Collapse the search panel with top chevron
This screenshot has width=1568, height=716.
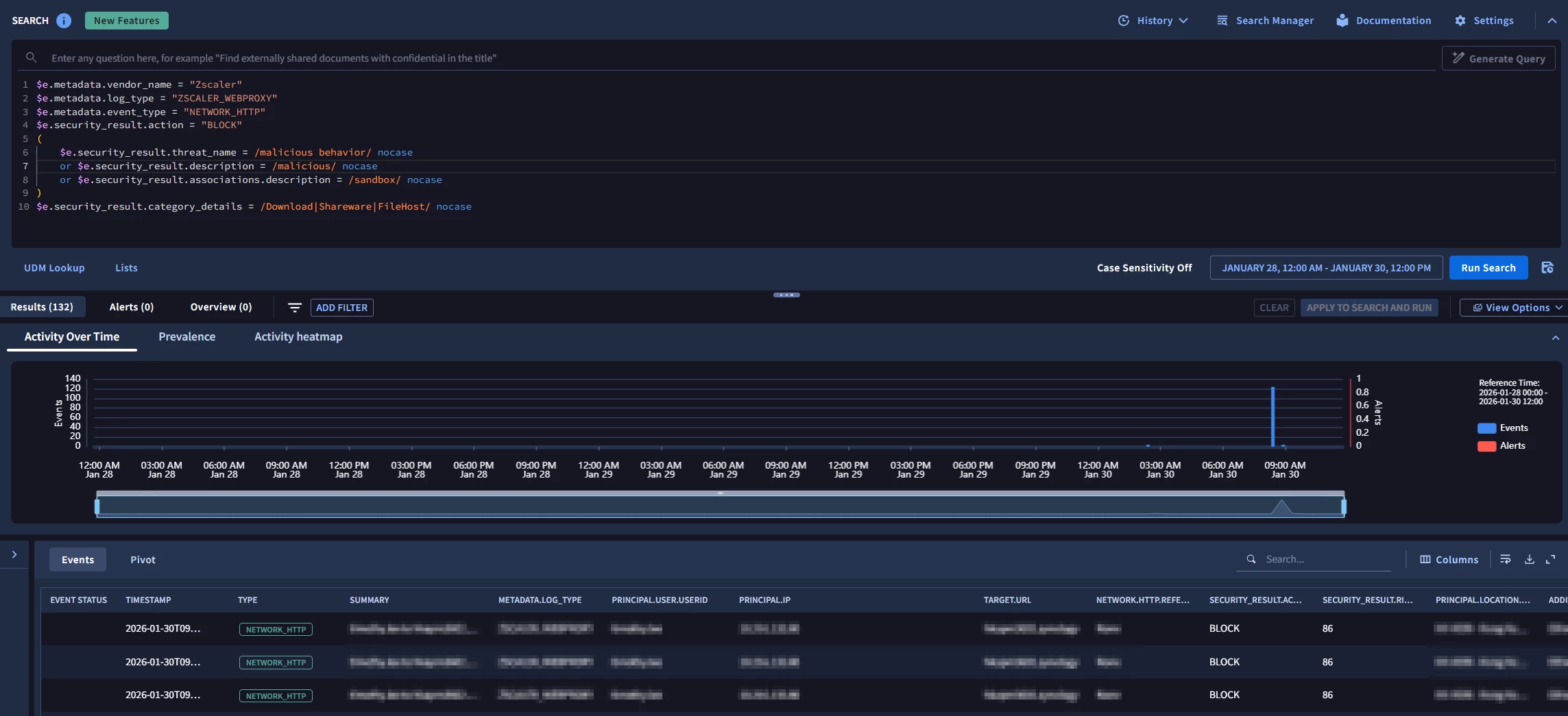pyautogui.click(x=1552, y=21)
